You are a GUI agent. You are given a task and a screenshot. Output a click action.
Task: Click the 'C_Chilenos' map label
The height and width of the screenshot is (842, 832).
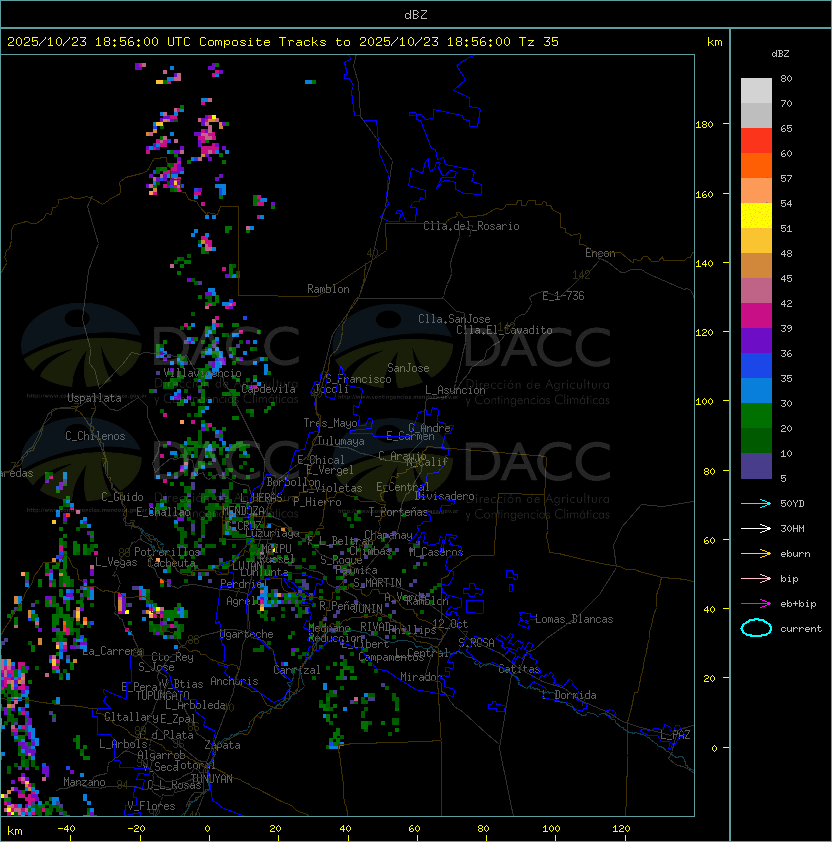pos(95,436)
